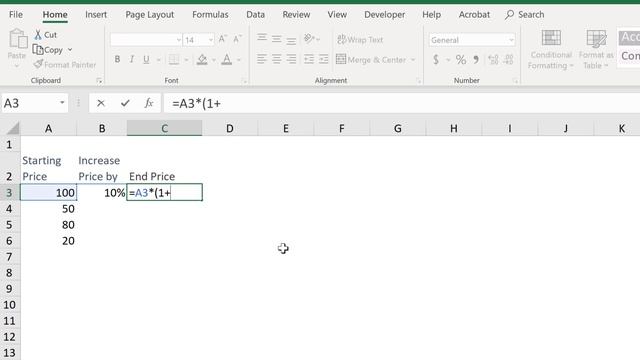Viewport: 640px width, 360px height.
Task: Switch to the Data tab
Action: [x=256, y=15]
